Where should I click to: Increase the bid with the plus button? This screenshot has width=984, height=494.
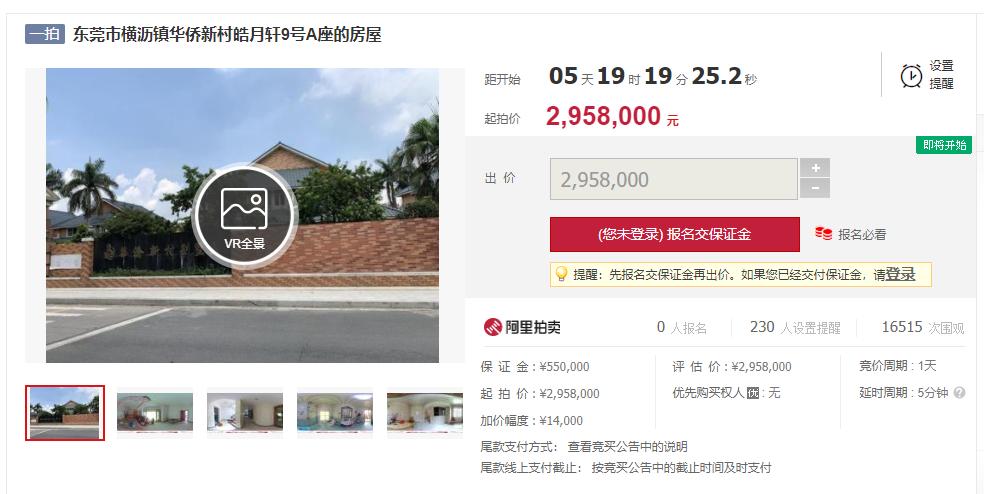[x=815, y=168]
